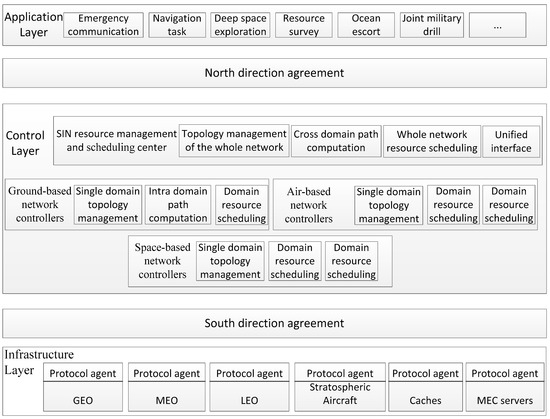Image resolution: width=550 pixels, height=419 pixels.
Task: Select the Stratospheric Aircraft protocol agent box
Action: pyautogui.click(x=340, y=387)
